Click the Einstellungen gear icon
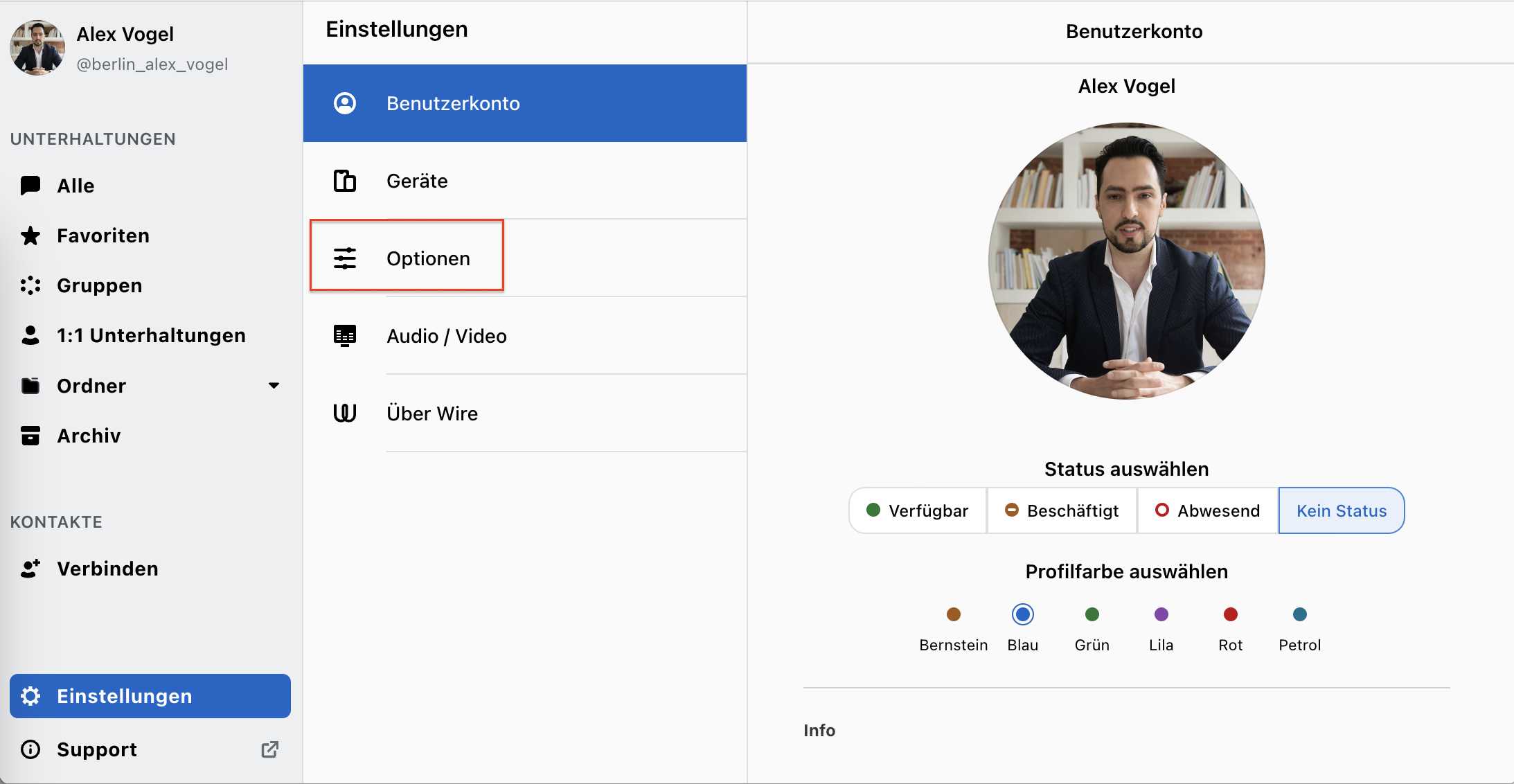Screen dimensions: 1514x784 (30, 696)
